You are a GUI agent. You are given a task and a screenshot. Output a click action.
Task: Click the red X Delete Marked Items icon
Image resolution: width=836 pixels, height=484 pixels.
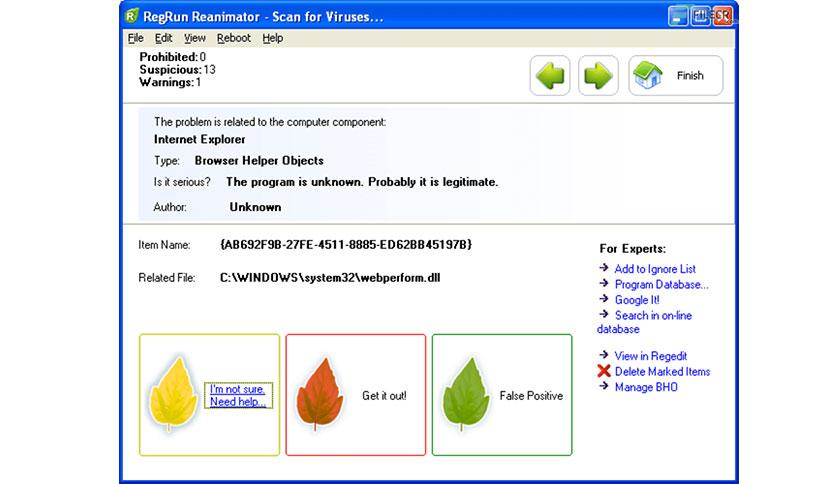tap(604, 371)
